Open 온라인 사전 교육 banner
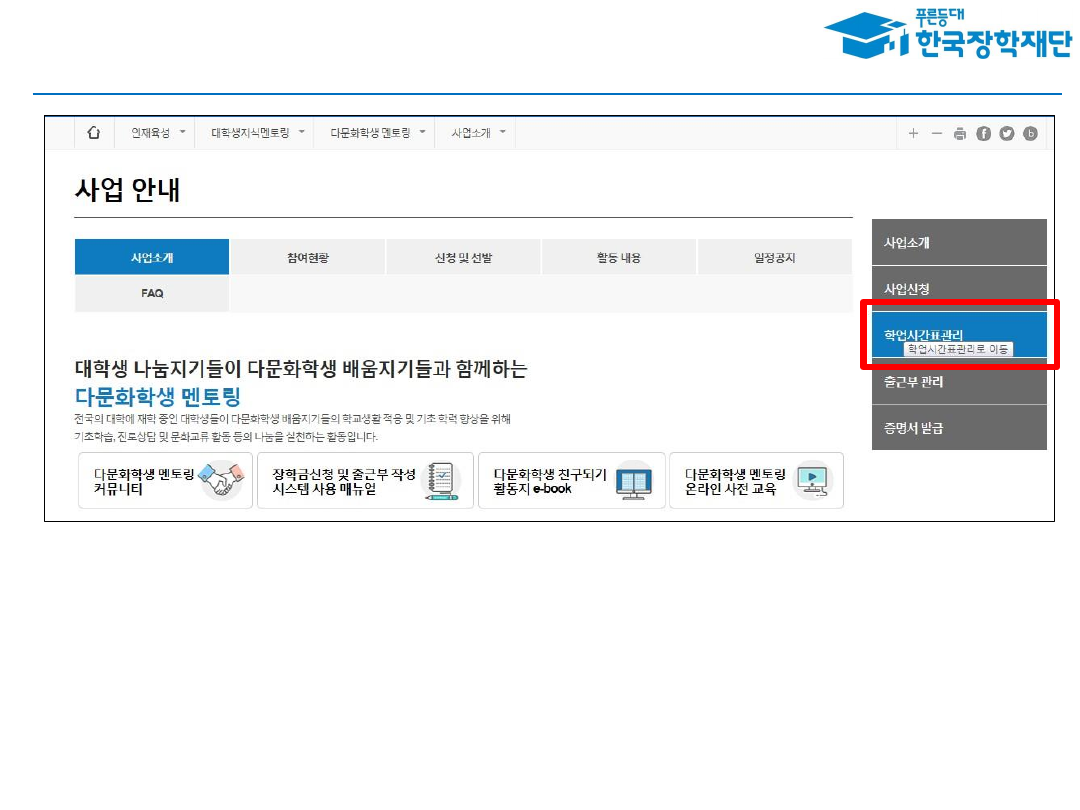The height and width of the screenshot is (810, 1080). click(756, 481)
